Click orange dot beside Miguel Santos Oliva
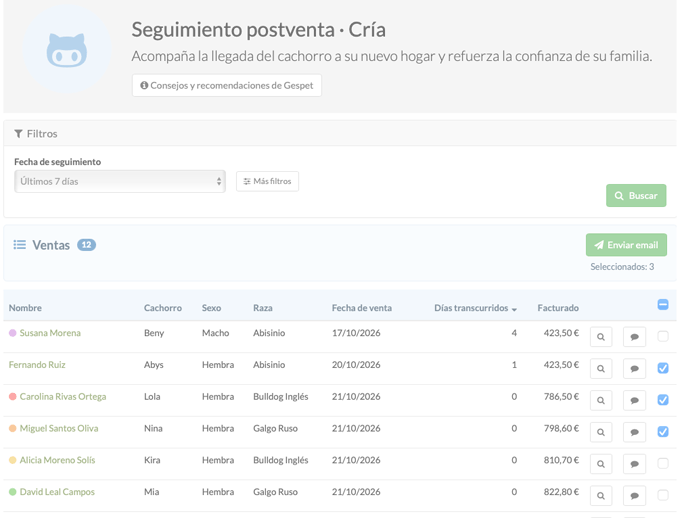The width and height of the screenshot is (682, 518). click(x=13, y=428)
